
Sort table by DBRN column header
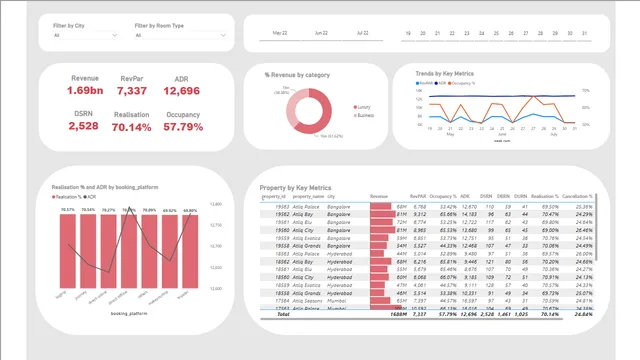(x=504, y=197)
